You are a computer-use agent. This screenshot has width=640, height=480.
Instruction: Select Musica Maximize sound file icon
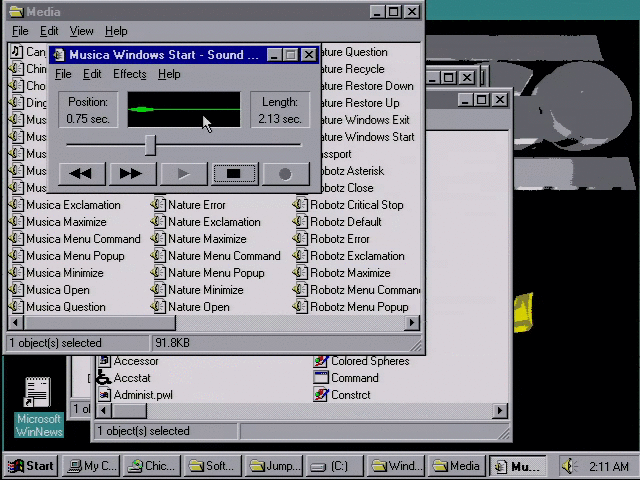16,222
